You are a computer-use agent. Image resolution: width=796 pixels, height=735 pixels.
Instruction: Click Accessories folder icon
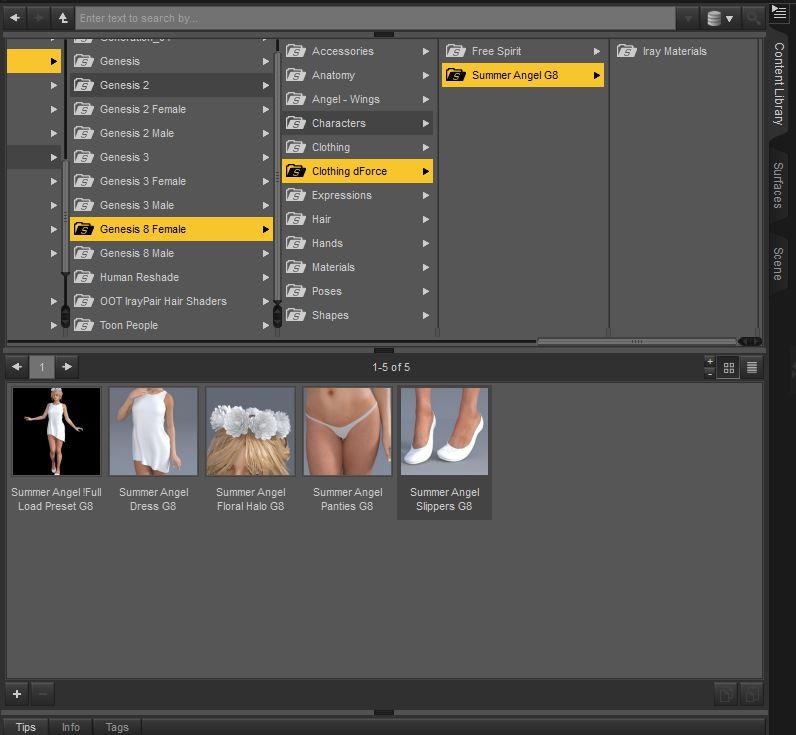click(295, 51)
